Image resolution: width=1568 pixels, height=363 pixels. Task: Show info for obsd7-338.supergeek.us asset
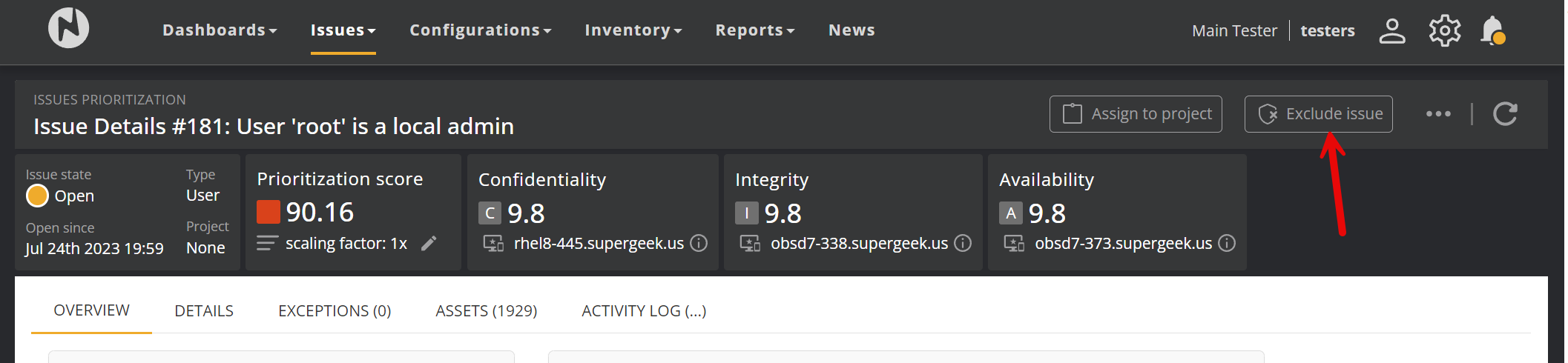tap(963, 244)
